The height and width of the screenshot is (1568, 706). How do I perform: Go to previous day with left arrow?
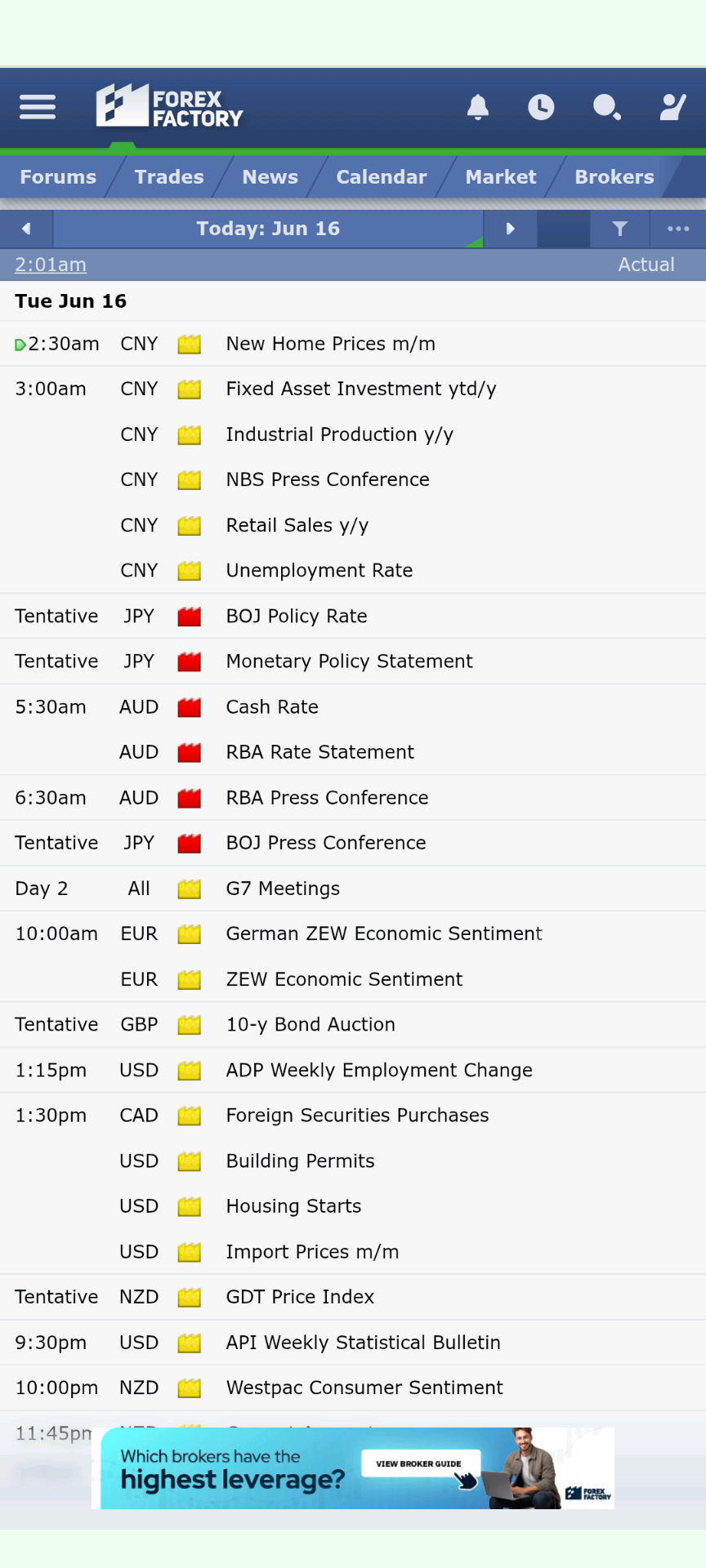[x=26, y=229]
